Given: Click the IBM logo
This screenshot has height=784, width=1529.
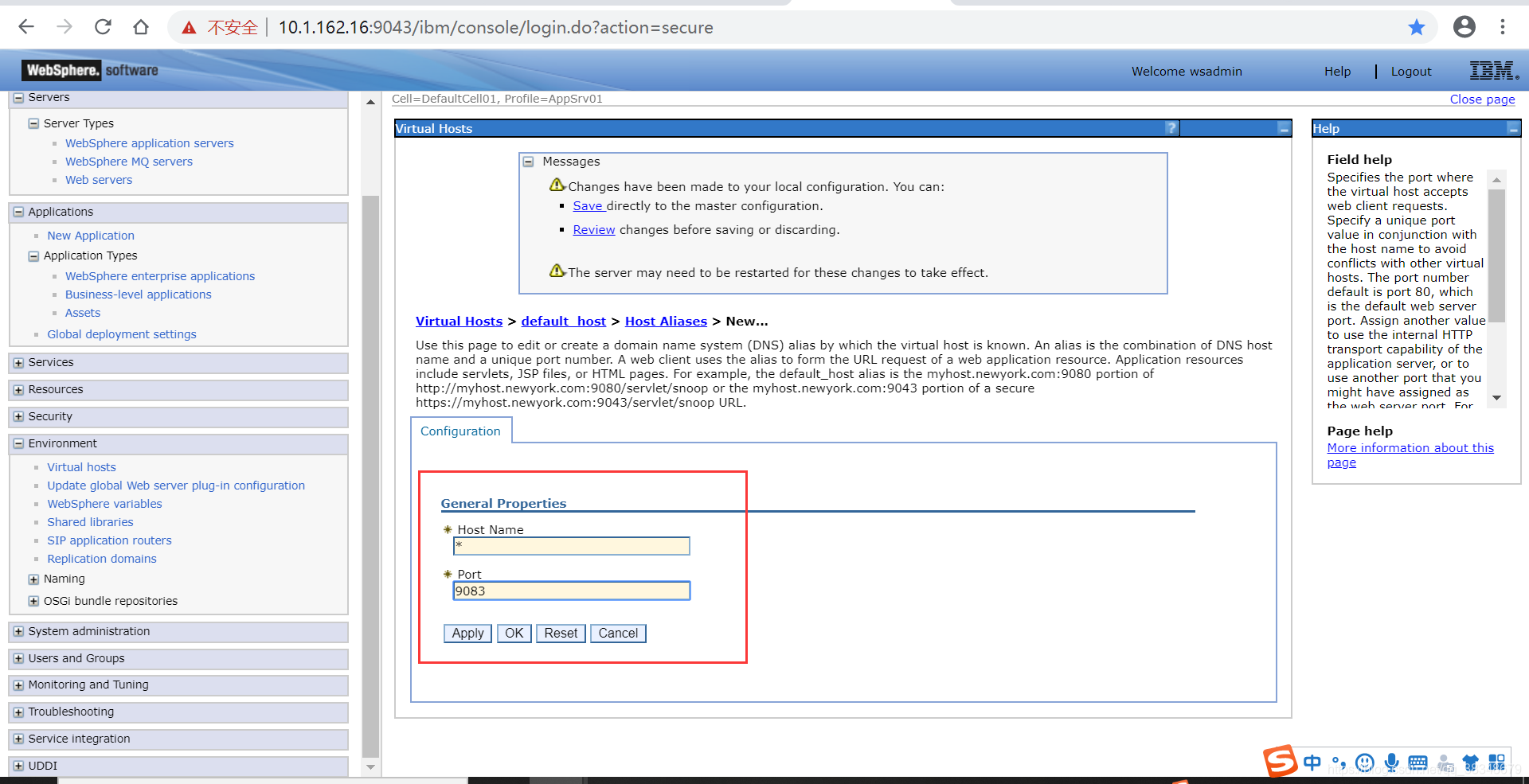Looking at the screenshot, I should (x=1494, y=71).
